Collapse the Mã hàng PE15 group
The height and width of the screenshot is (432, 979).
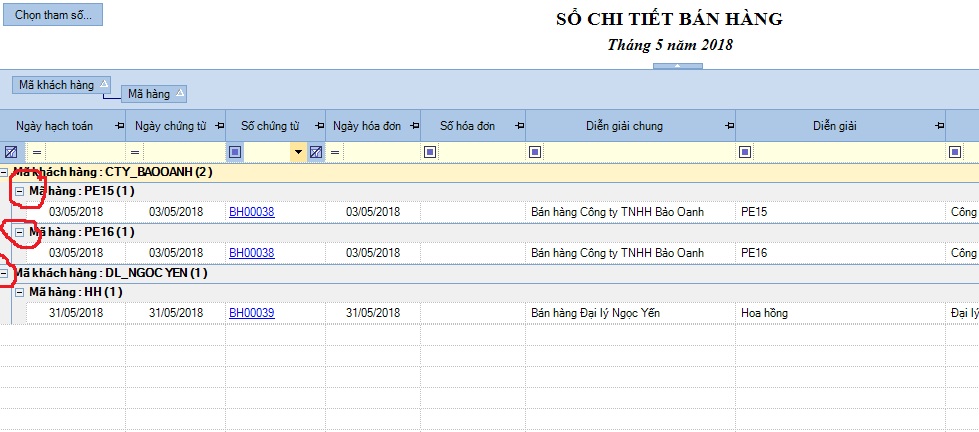[x=19, y=190]
